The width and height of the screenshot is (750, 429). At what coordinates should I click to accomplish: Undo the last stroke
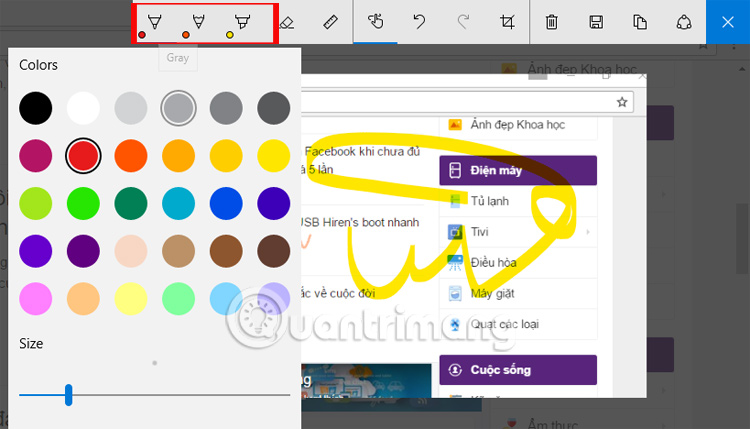(x=419, y=22)
